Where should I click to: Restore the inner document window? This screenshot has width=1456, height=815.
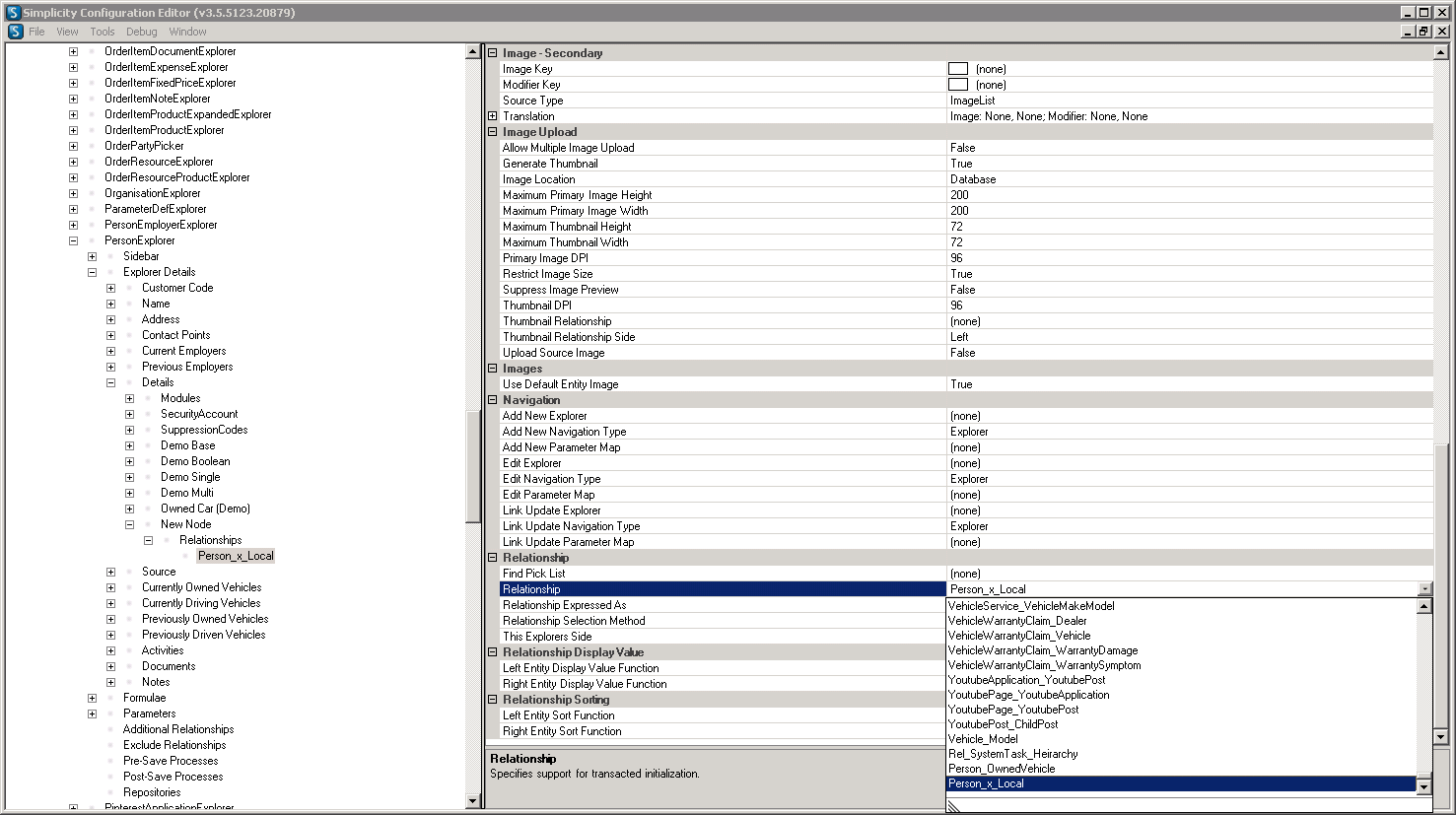(1423, 32)
